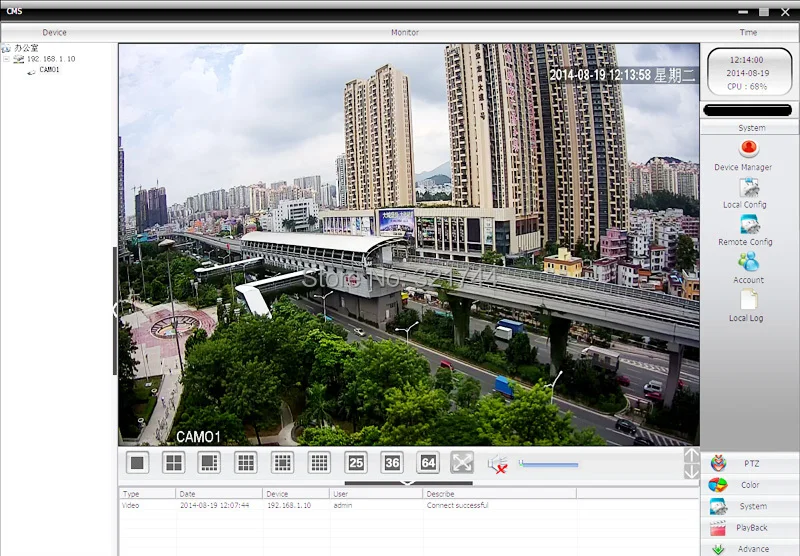Image resolution: width=800 pixels, height=556 pixels.
Task: Go to next page with down arrow
Action: [x=691, y=471]
